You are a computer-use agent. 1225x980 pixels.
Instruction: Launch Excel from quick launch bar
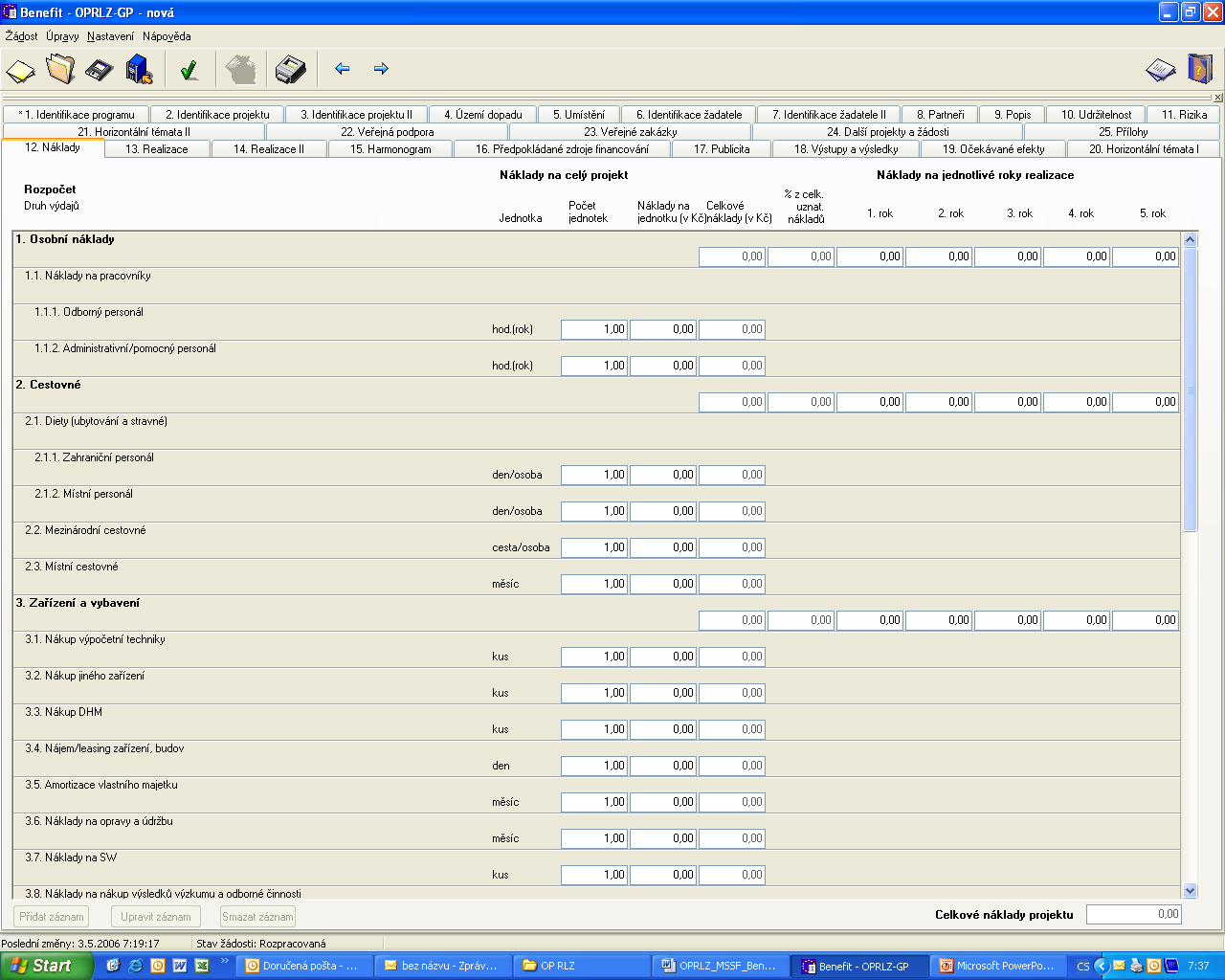point(201,966)
